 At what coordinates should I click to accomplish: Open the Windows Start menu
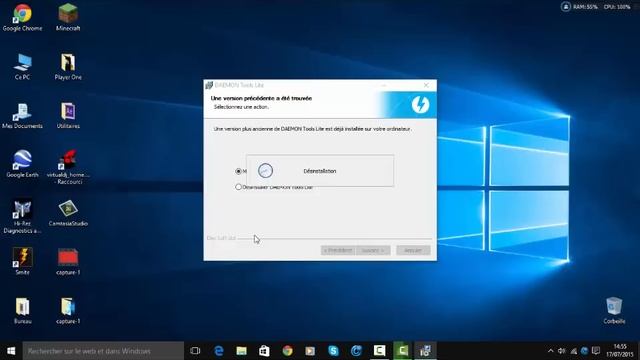11,351
